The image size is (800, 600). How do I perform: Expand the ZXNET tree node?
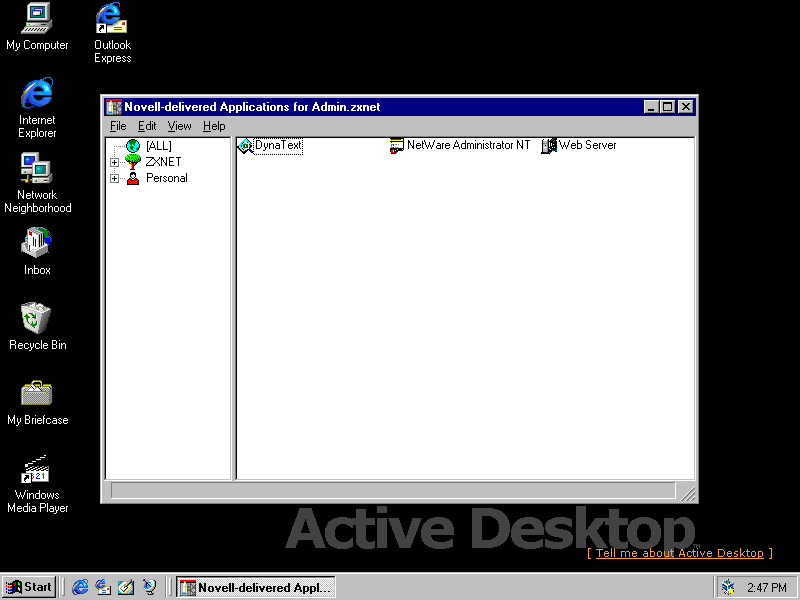[114, 162]
